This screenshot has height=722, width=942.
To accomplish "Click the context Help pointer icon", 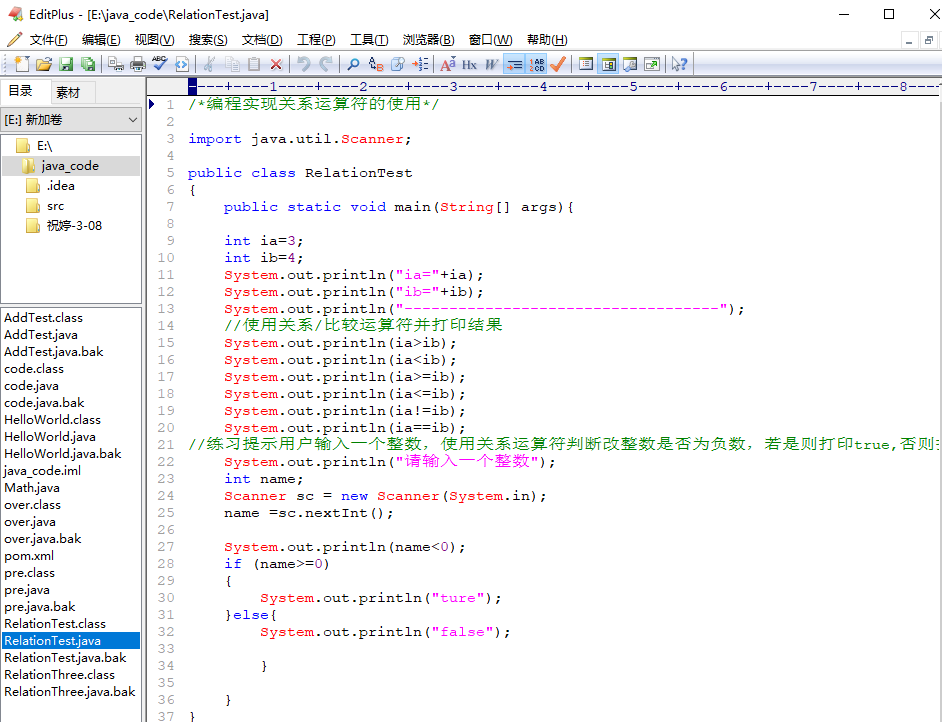I will 679,64.
